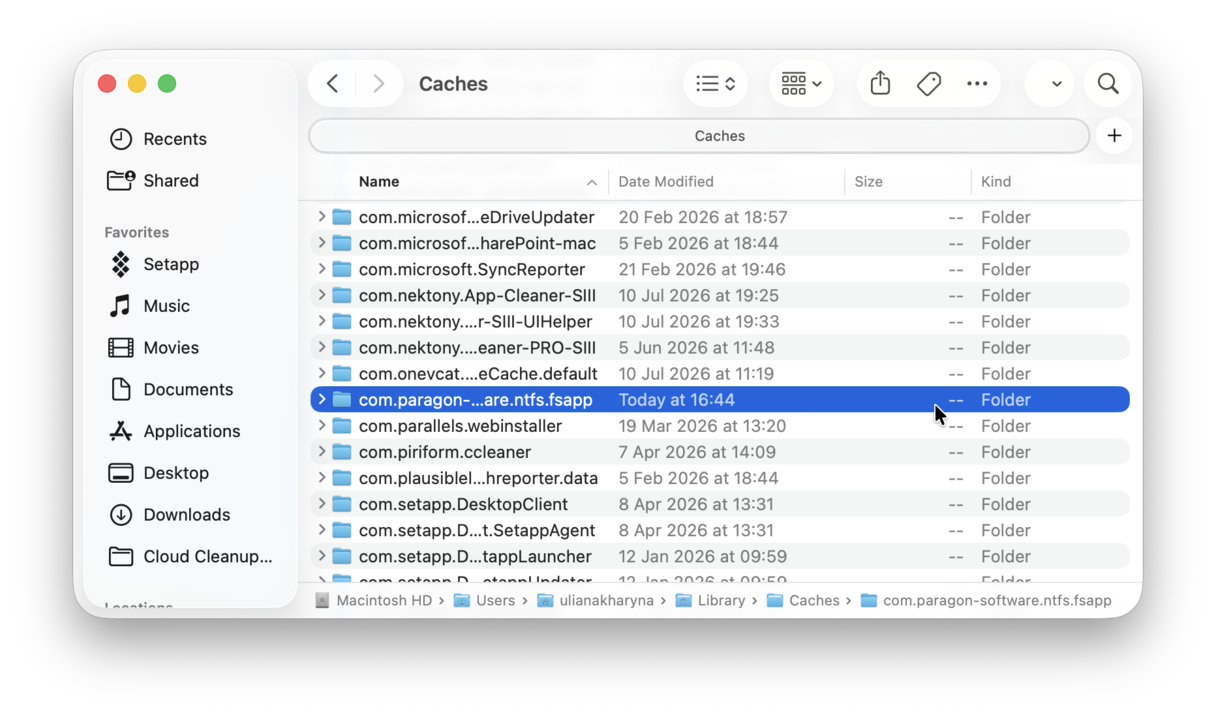This screenshot has width=1216, height=715.
Task: Open the list view switcher
Action: pyautogui.click(x=716, y=84)
